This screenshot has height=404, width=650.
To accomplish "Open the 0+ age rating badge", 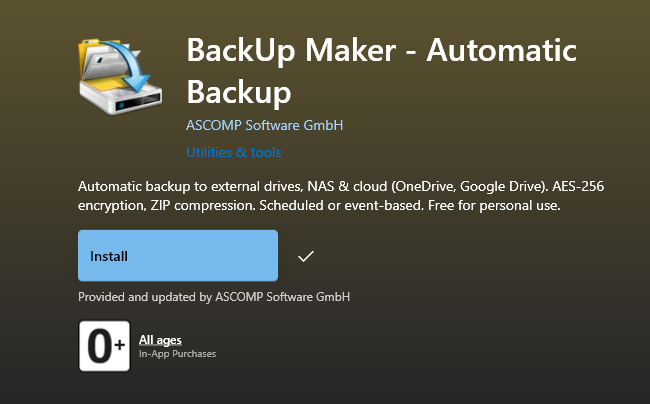I will (x=104, y=346).
